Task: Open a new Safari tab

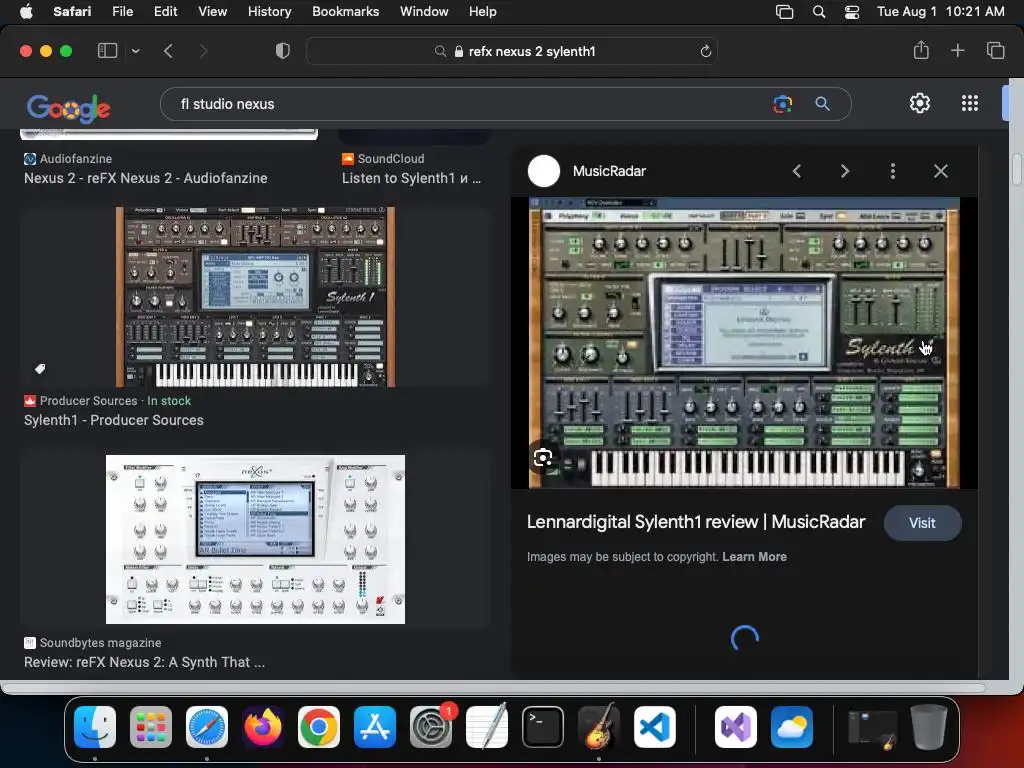Action: point(957,50)
